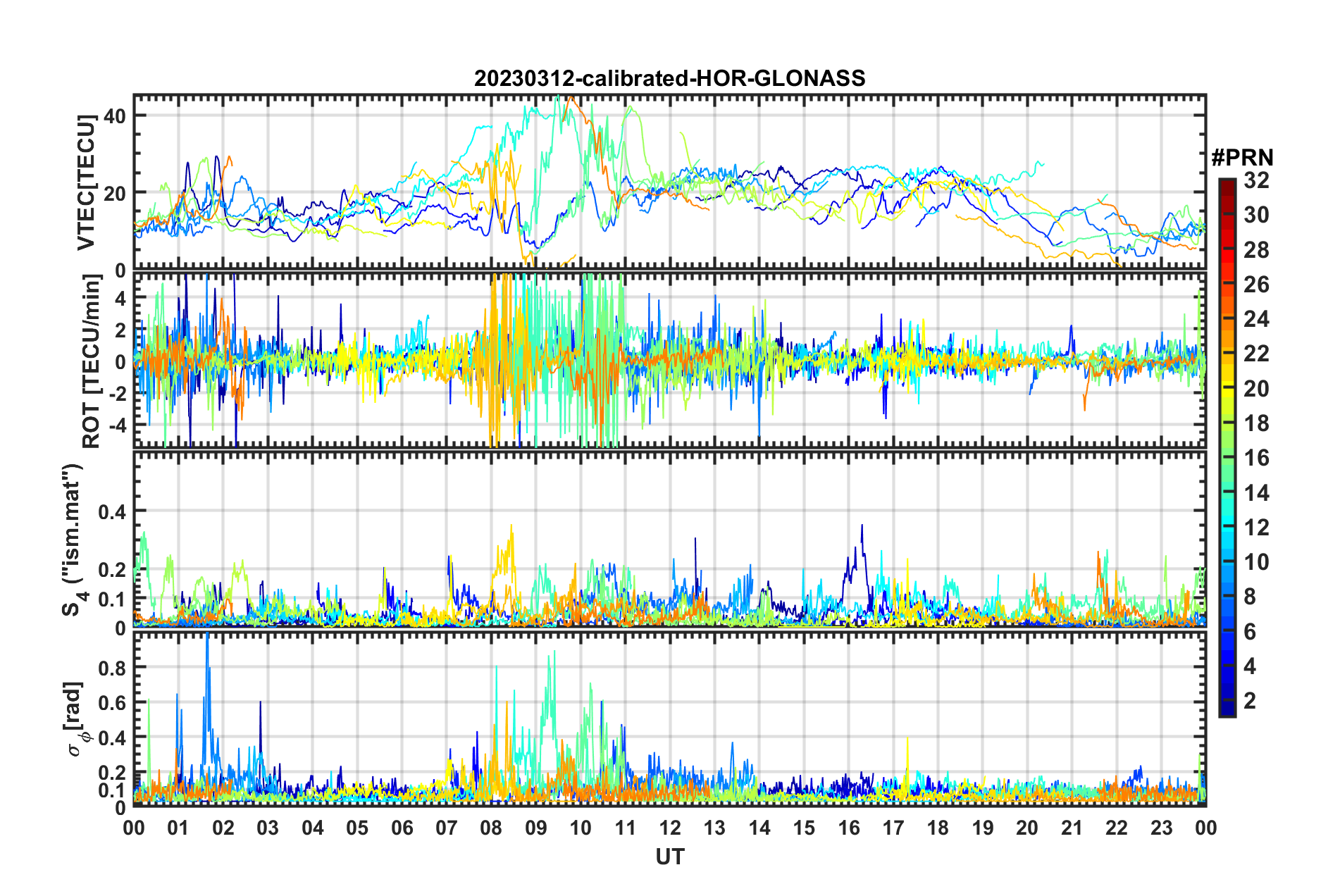Select colorbar tick label "28"
This screenshot has width=1340, height=896.
(x=1256, y=250)
